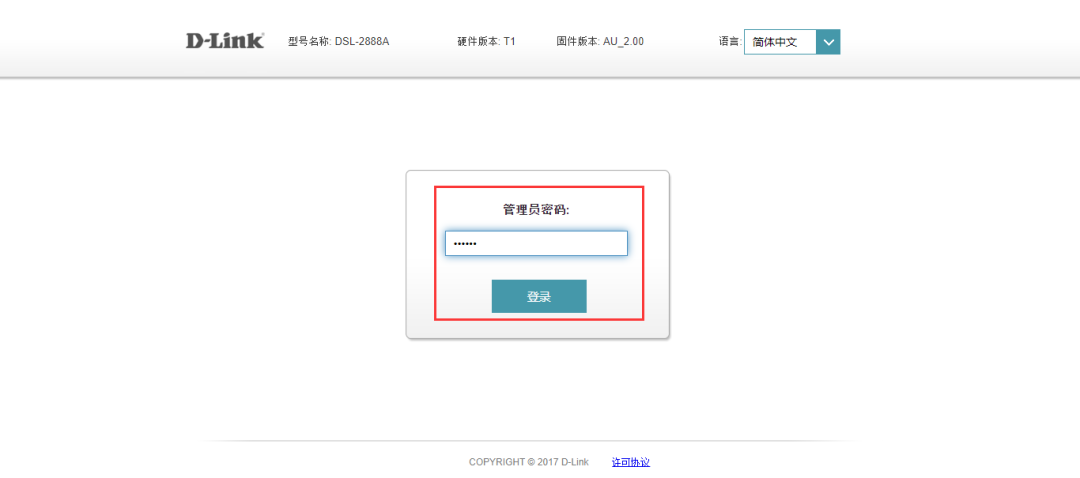Click the 登录 login button
The width and height of the screenshot is (1080, 478).
click(x=539, y=296)
